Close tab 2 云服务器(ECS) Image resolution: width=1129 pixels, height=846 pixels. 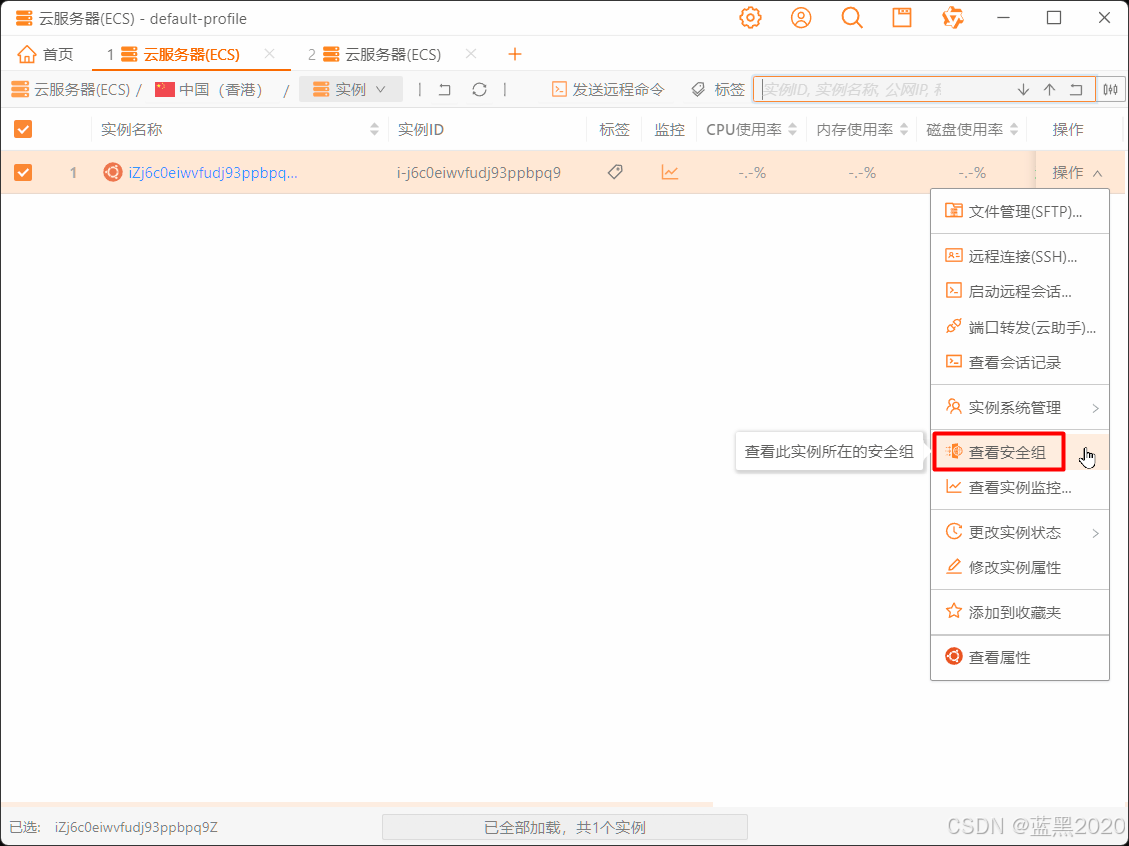click(x=471, y=54)
